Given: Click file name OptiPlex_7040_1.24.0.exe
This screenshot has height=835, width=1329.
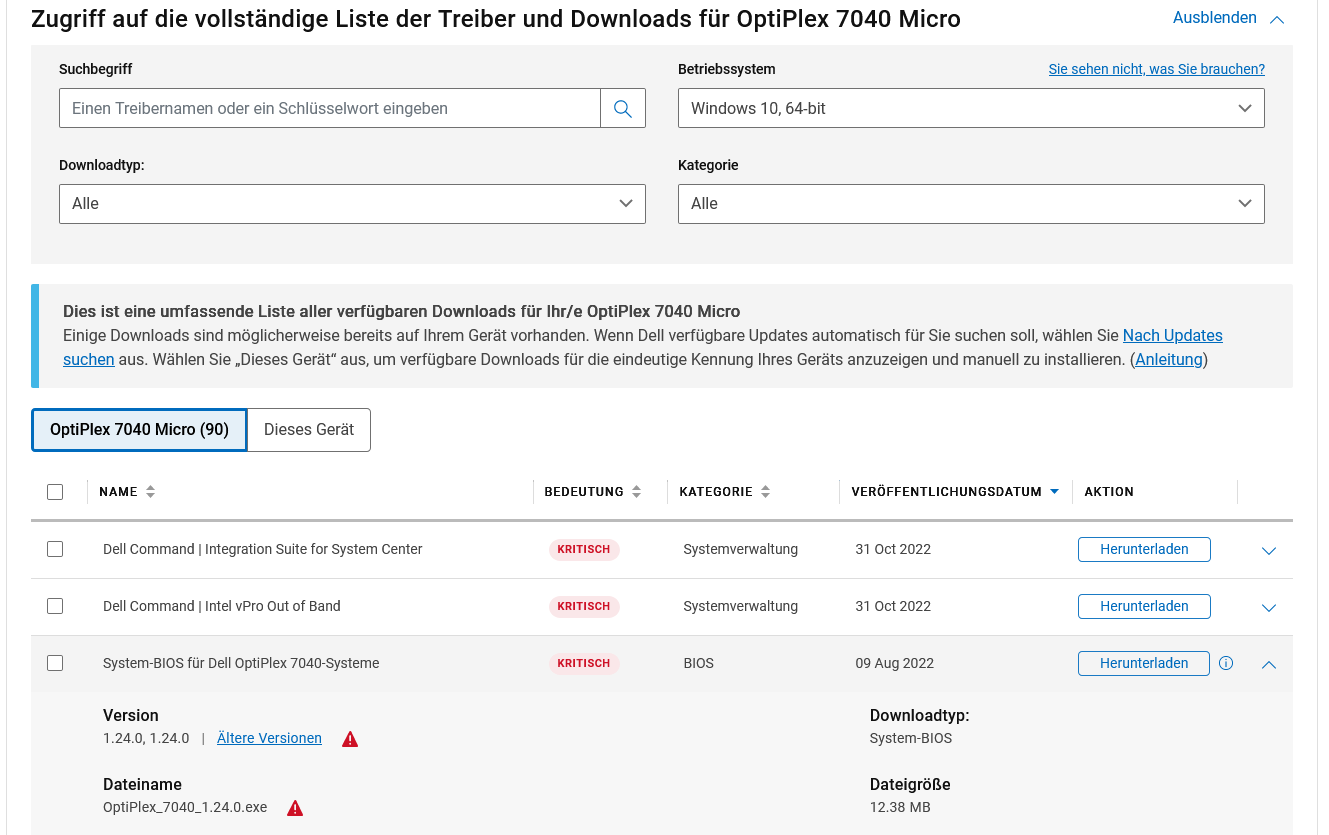Looking at the screenshot, I should [x=185, y=808].
